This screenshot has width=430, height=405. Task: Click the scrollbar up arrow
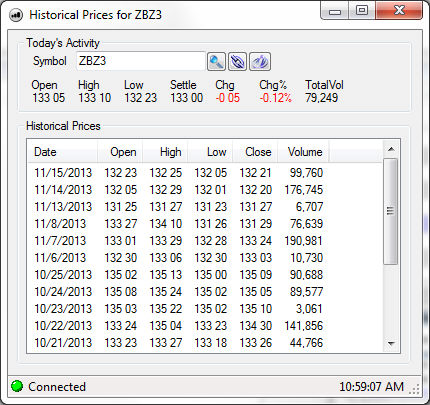[391, 149]
